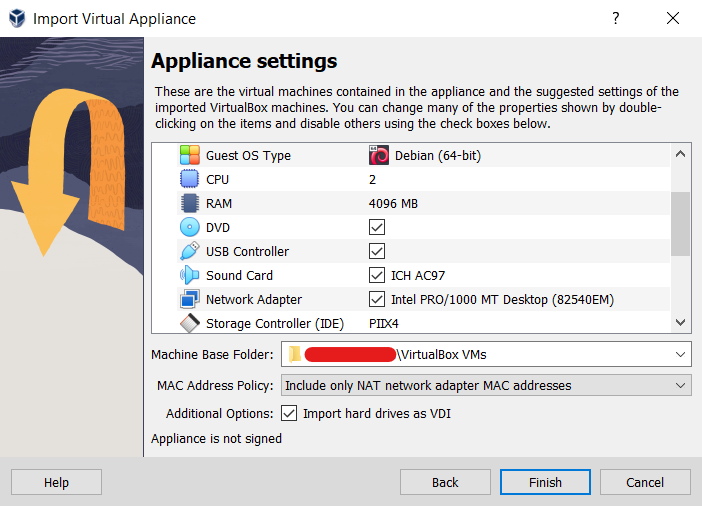
Task: Open the Machine Base Folder dropdown
Action: click(x=681, y=355)
